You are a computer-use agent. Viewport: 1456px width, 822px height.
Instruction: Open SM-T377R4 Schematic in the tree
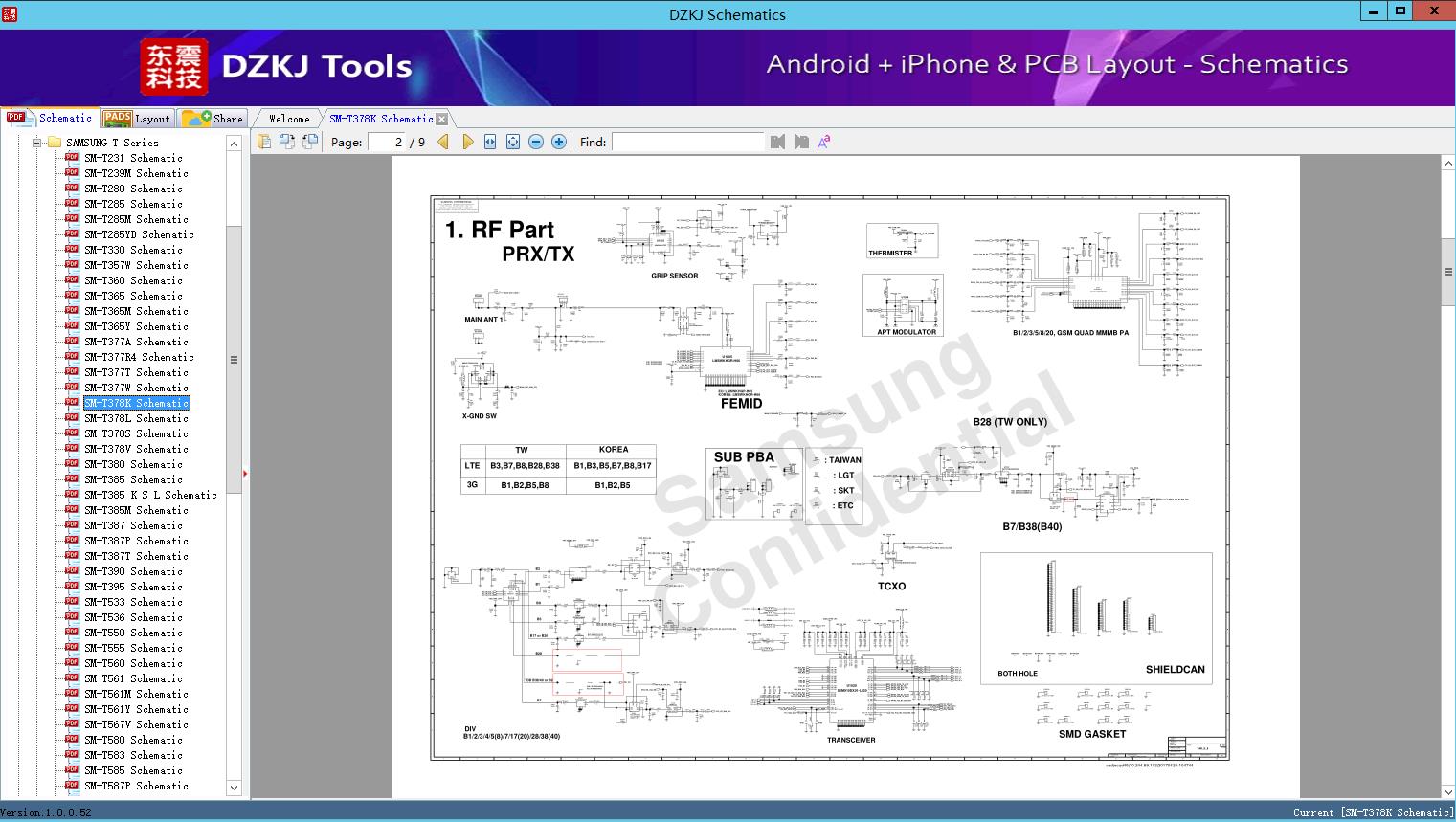click(x=139, y=357)
